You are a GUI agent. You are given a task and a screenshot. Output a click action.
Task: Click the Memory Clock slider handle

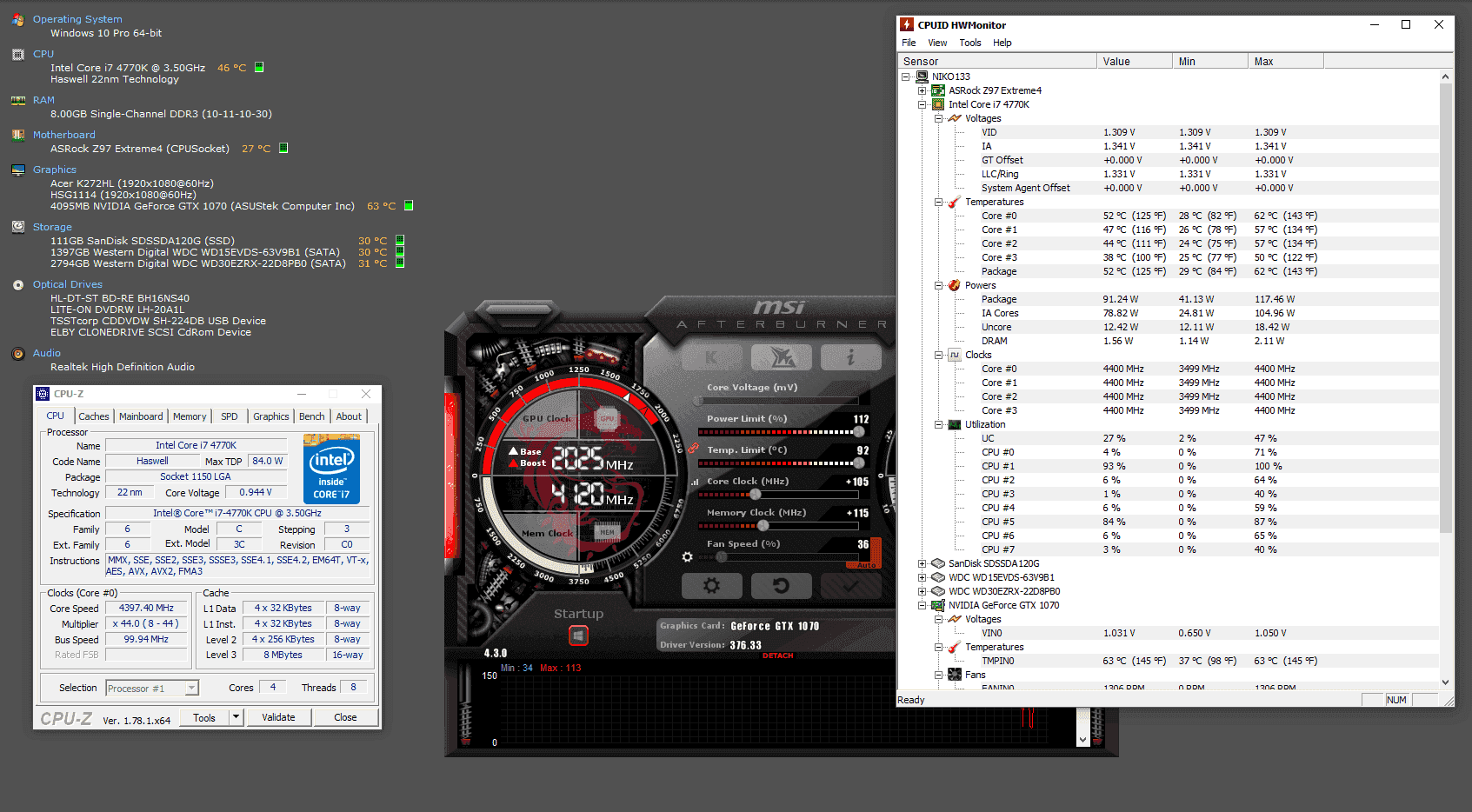tap(763, 526)
